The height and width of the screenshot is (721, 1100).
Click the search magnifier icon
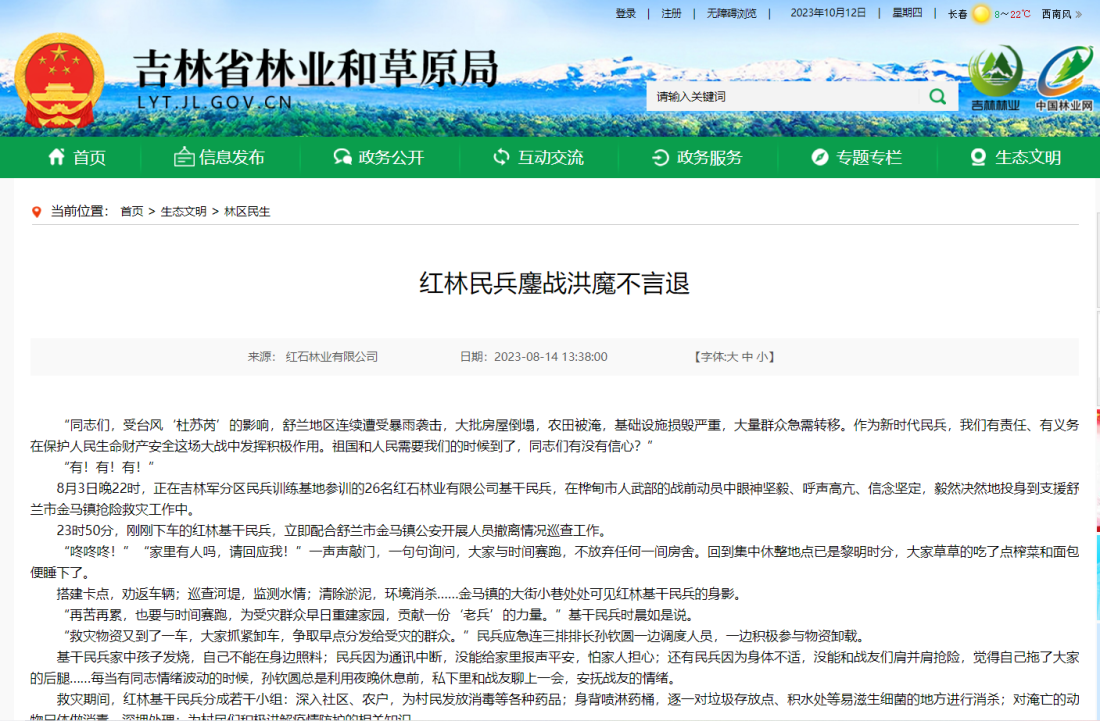click(937, 96)
